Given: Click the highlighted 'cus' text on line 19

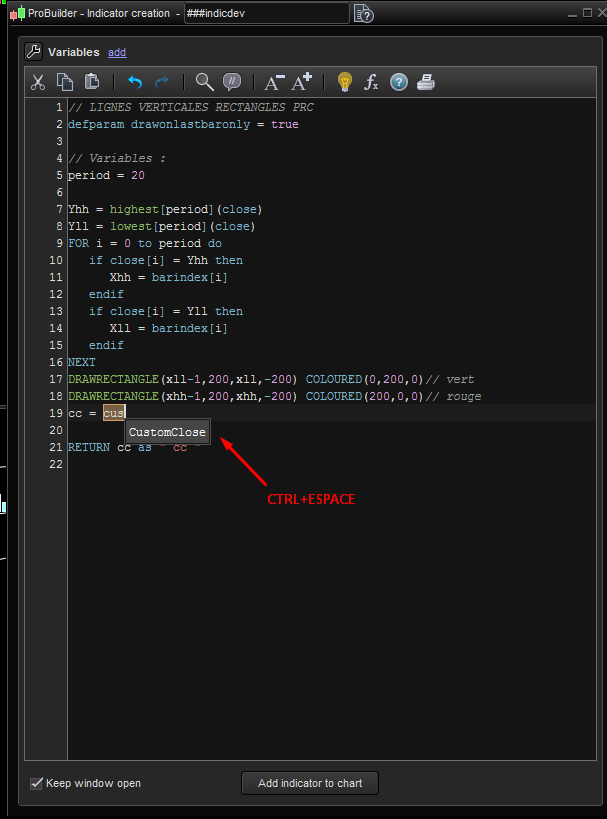Looking at the screenshot, I should pos(113,413).
